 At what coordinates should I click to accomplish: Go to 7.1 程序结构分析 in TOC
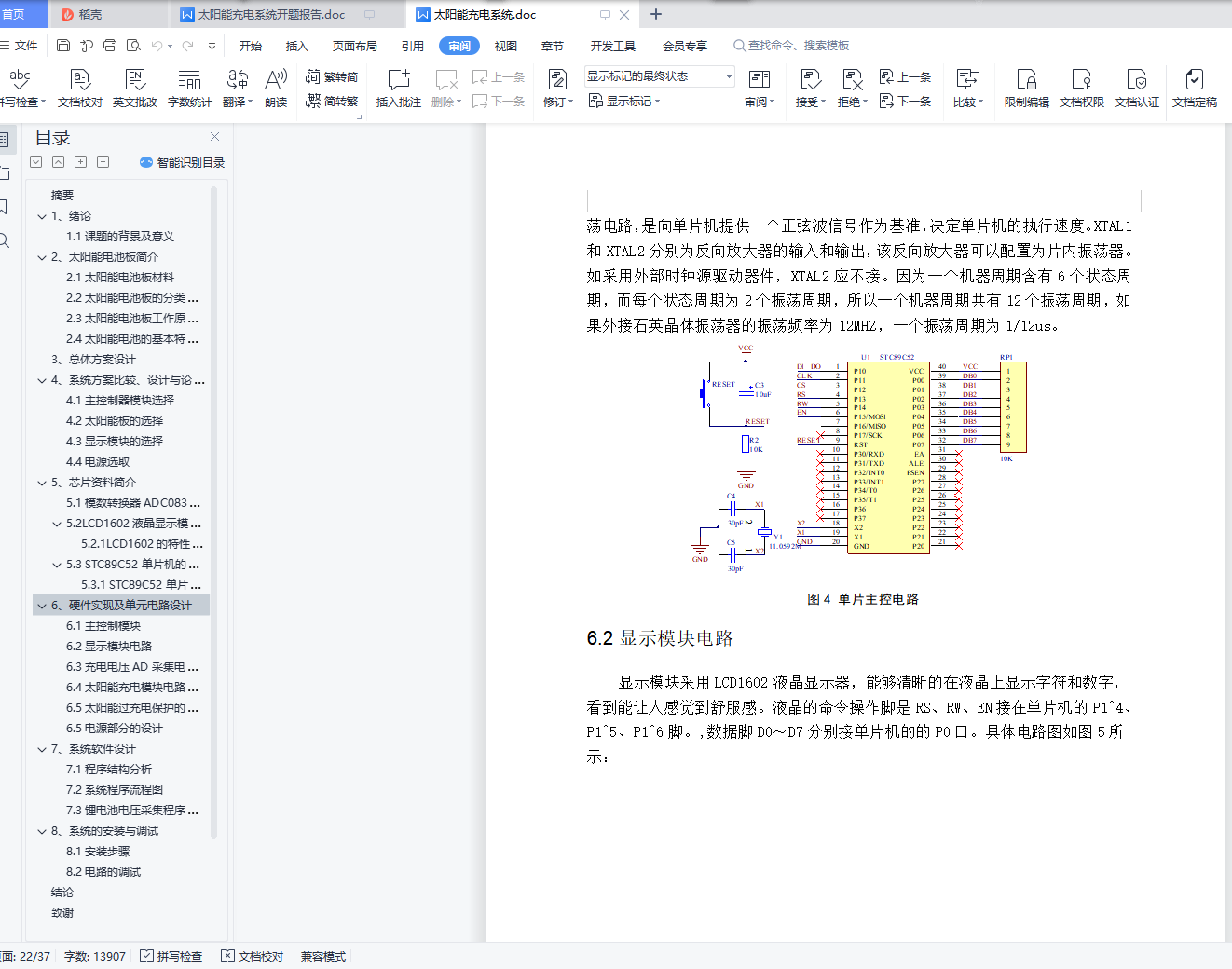pyautogui.click(x=109, y=770)
